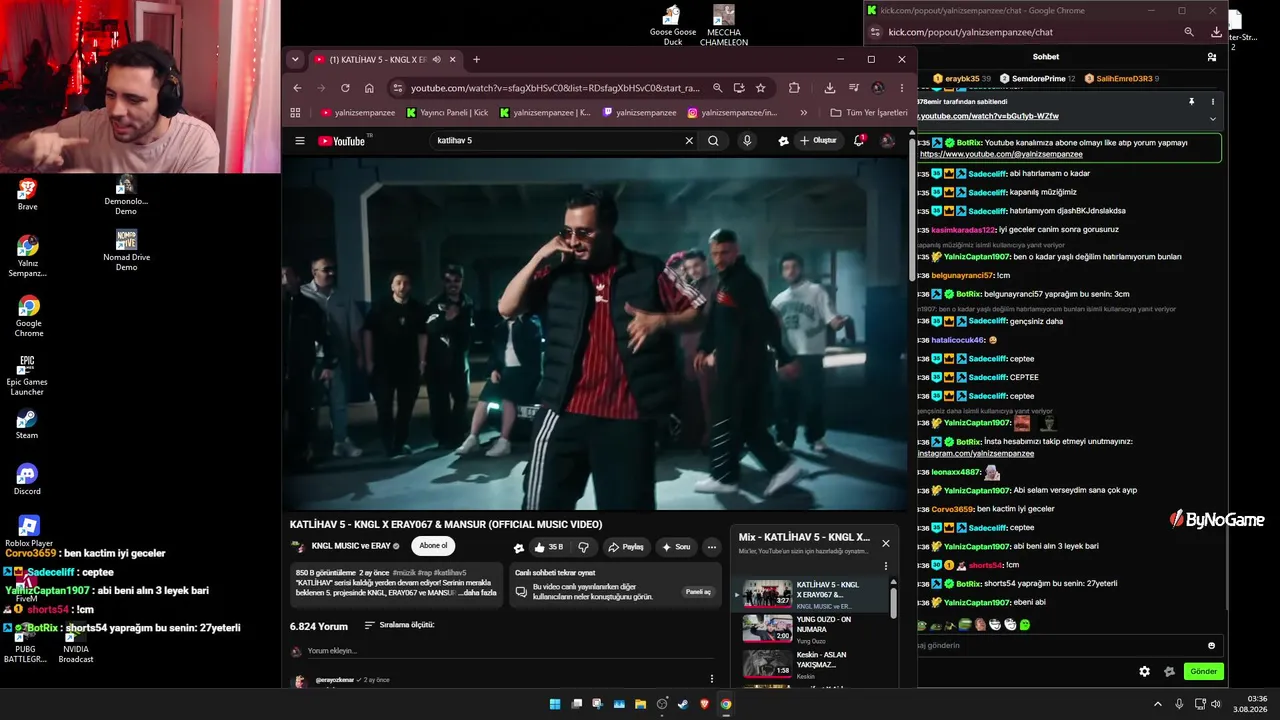Open live chat replay with Paneli aç
Viewport: 1280px width, 720px height.
pos(698,592)
